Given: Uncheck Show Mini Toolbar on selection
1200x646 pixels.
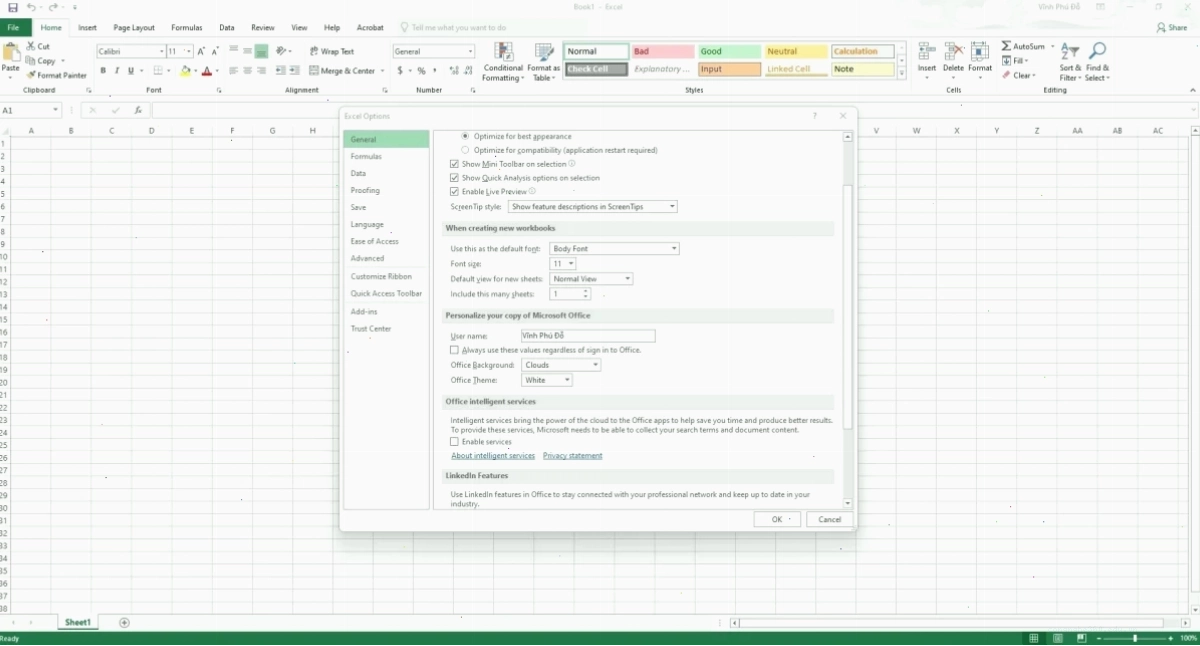Looking at the screenshot, I should (x=454, y=164).
